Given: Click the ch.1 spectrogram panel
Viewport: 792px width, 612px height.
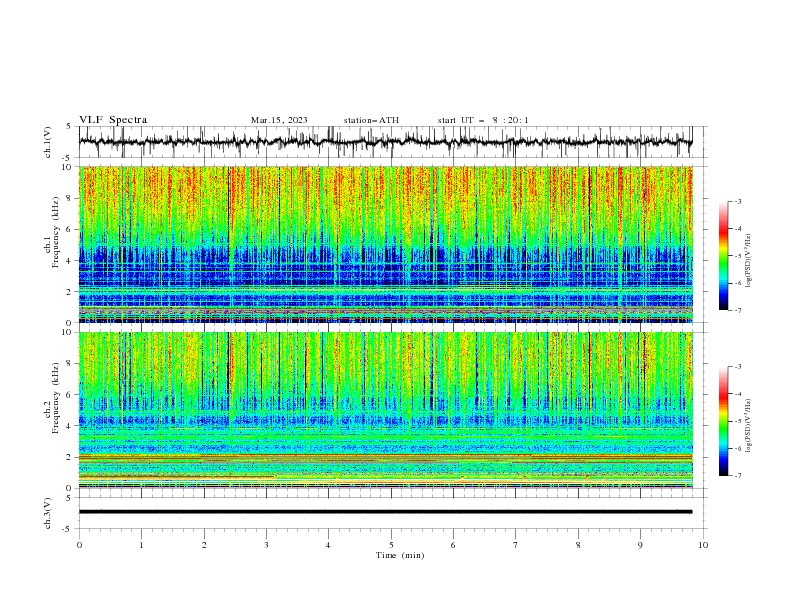Looking at the screenshot, I should [x=386, y=244].
